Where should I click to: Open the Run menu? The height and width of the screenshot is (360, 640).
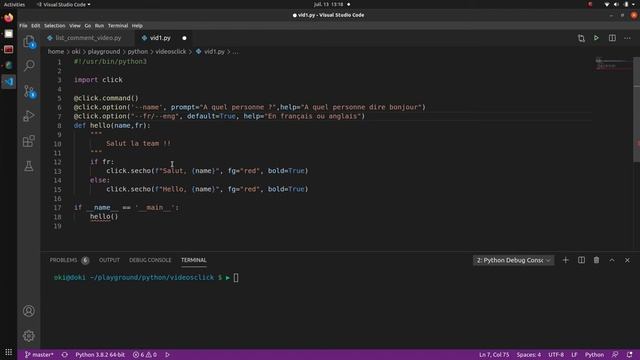point(99,26)
